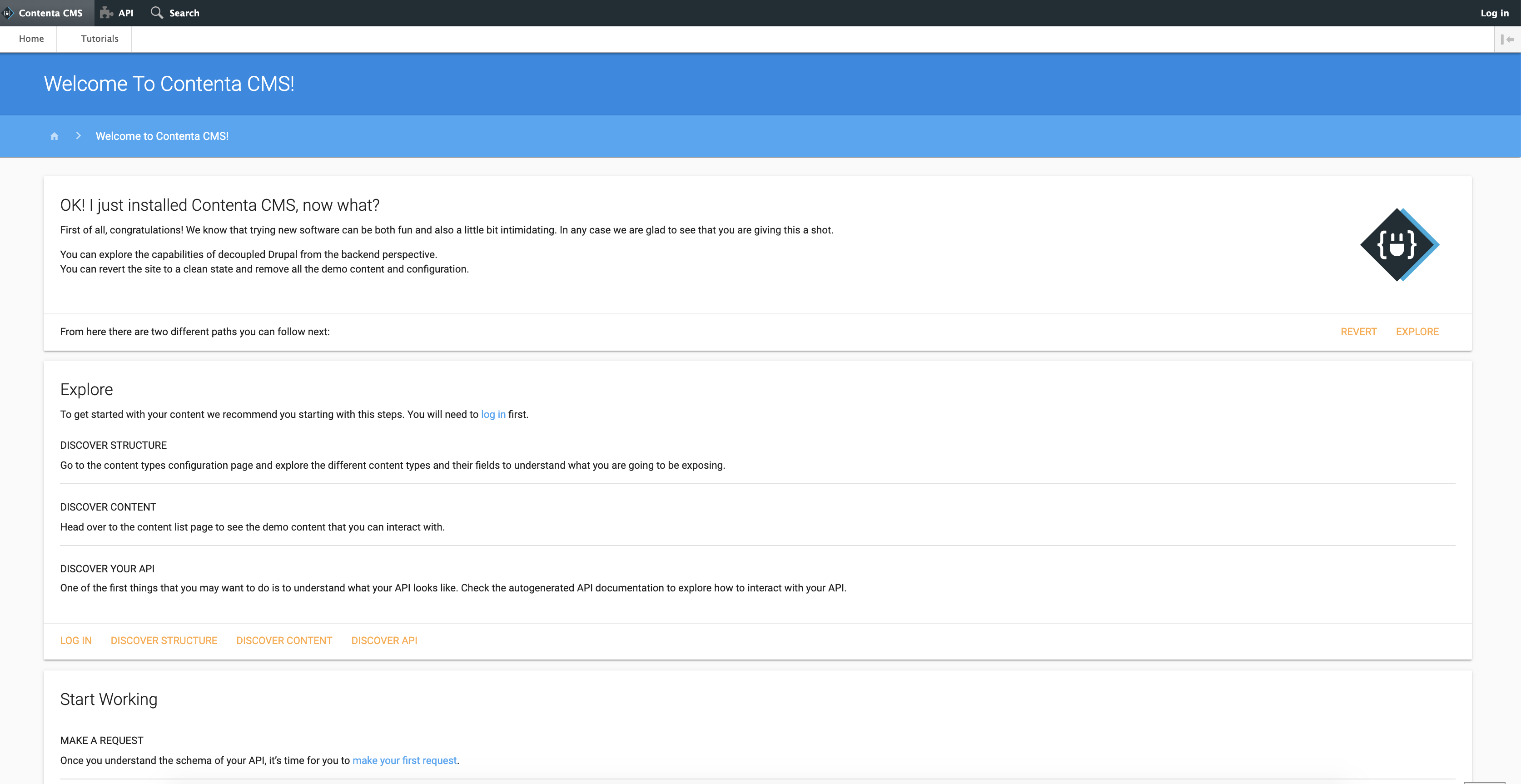Click the EXPLORE action link

pyautogui.click(x=1417, y=331)
